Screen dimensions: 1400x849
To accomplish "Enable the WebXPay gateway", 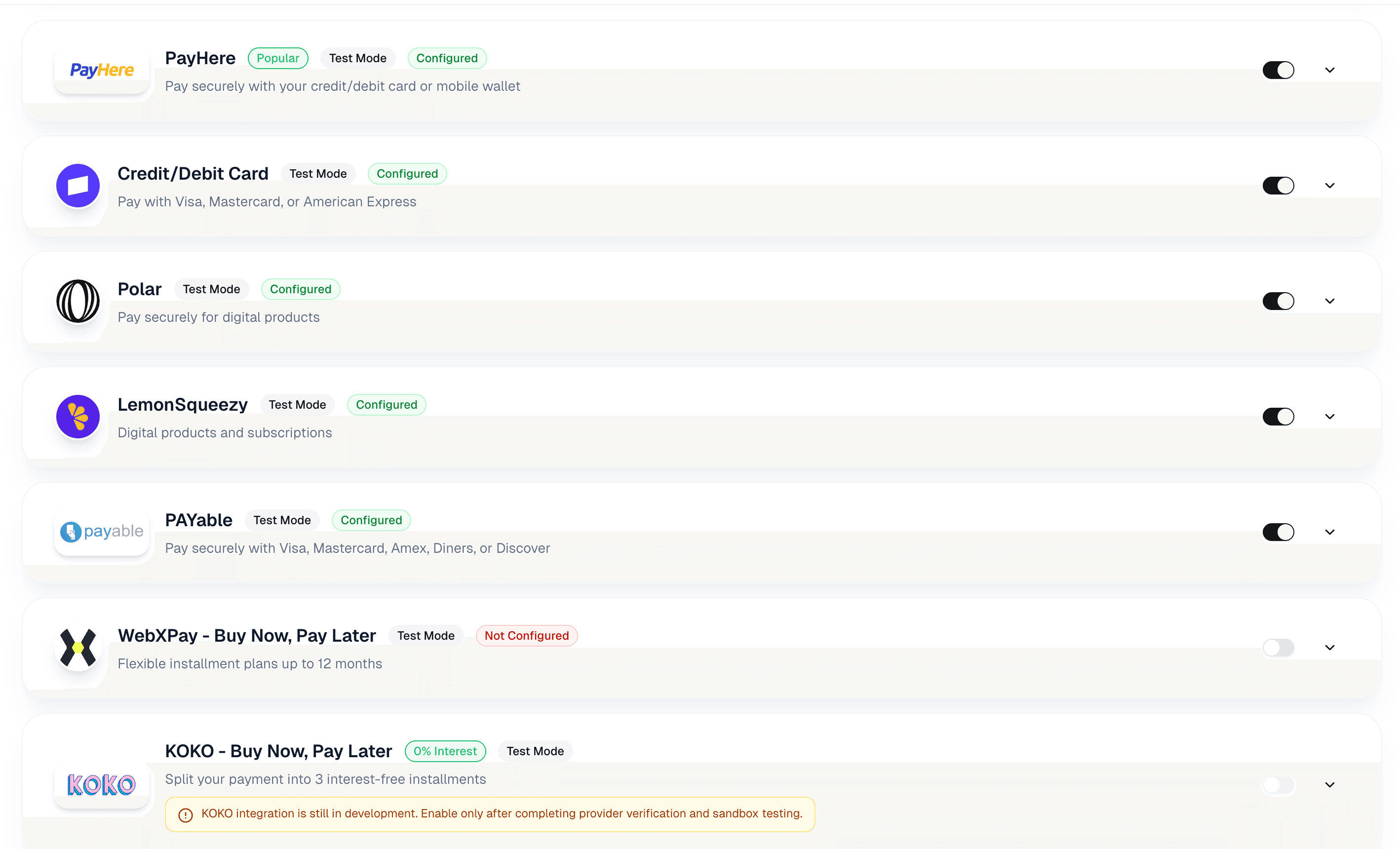I will [1278, 648].
